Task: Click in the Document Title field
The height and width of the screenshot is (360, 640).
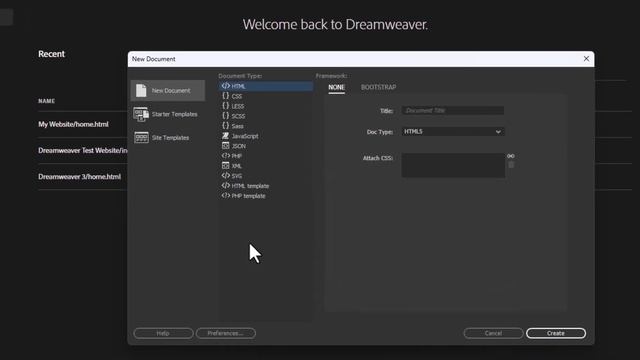Action: (453, 110)
